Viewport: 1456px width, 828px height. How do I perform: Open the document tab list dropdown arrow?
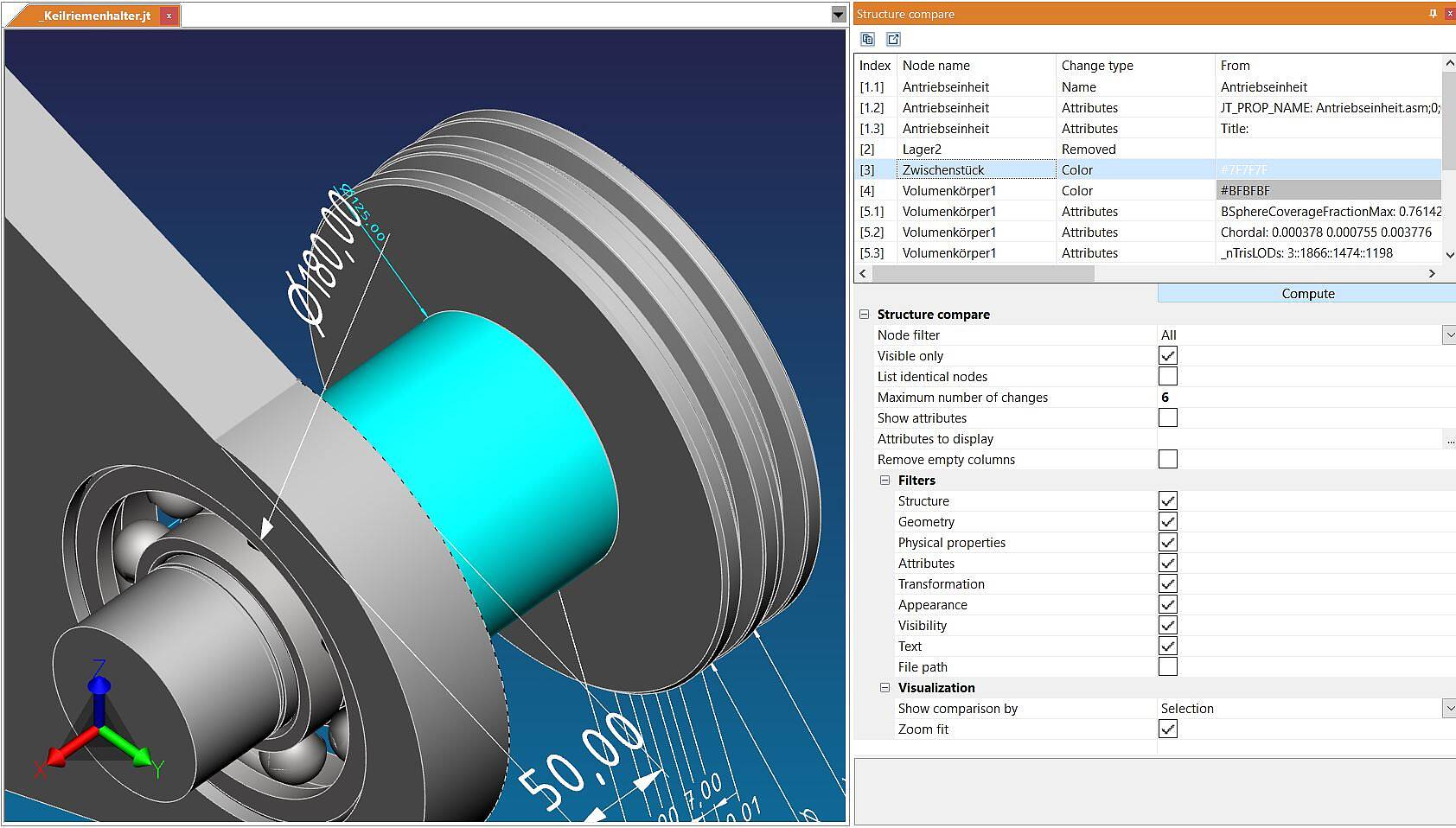[838, 15]
